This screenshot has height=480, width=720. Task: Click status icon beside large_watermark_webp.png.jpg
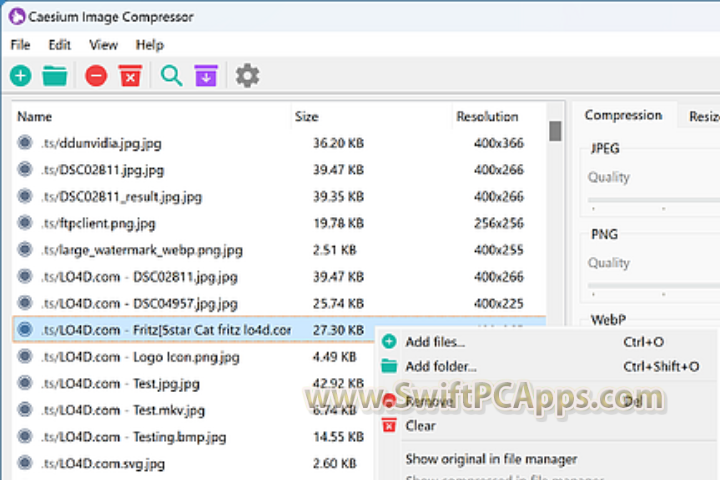tap(25, 249)
